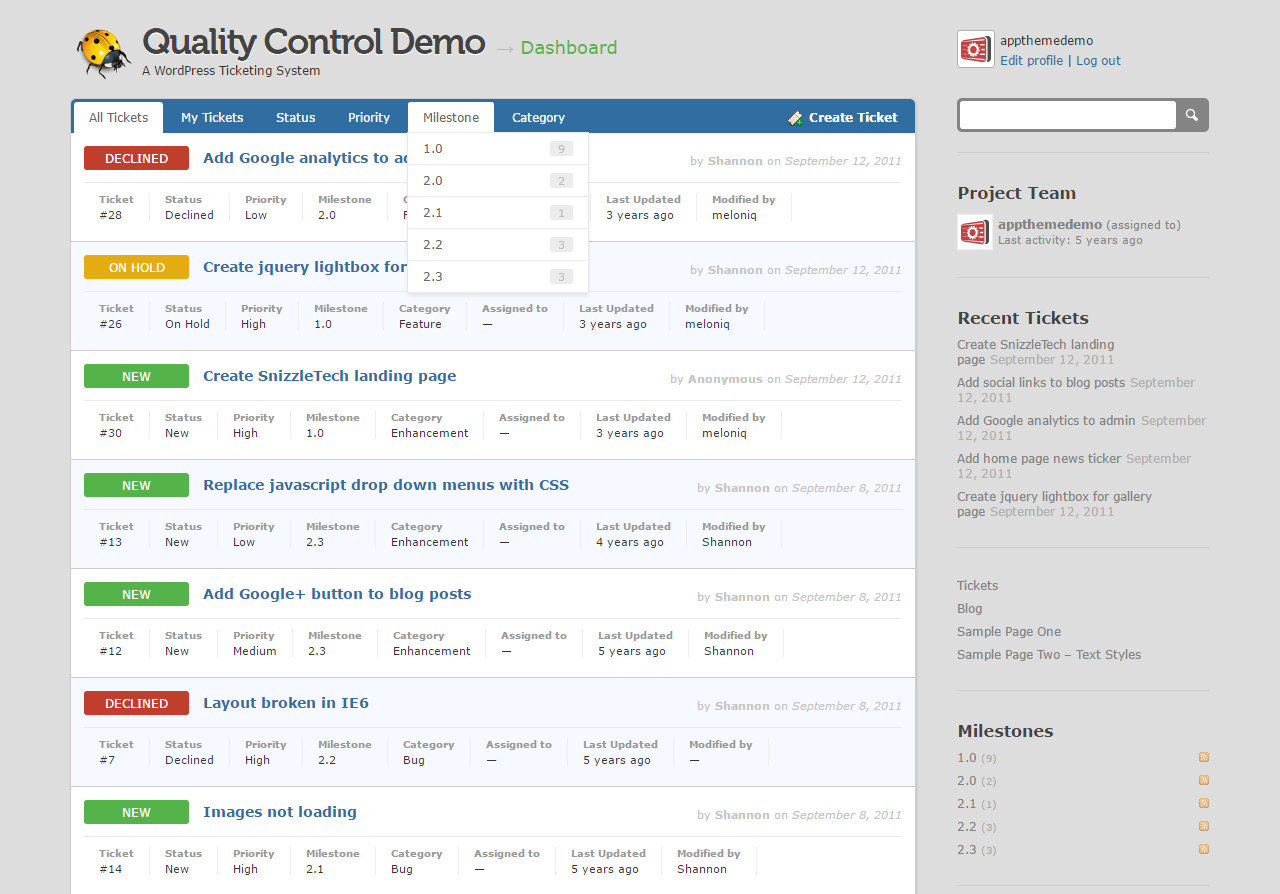Image resolution: width=1280 pixels, height=894 pixels.
Task: Switch to My Tickets tab
Action: click(x=212, y=117)
